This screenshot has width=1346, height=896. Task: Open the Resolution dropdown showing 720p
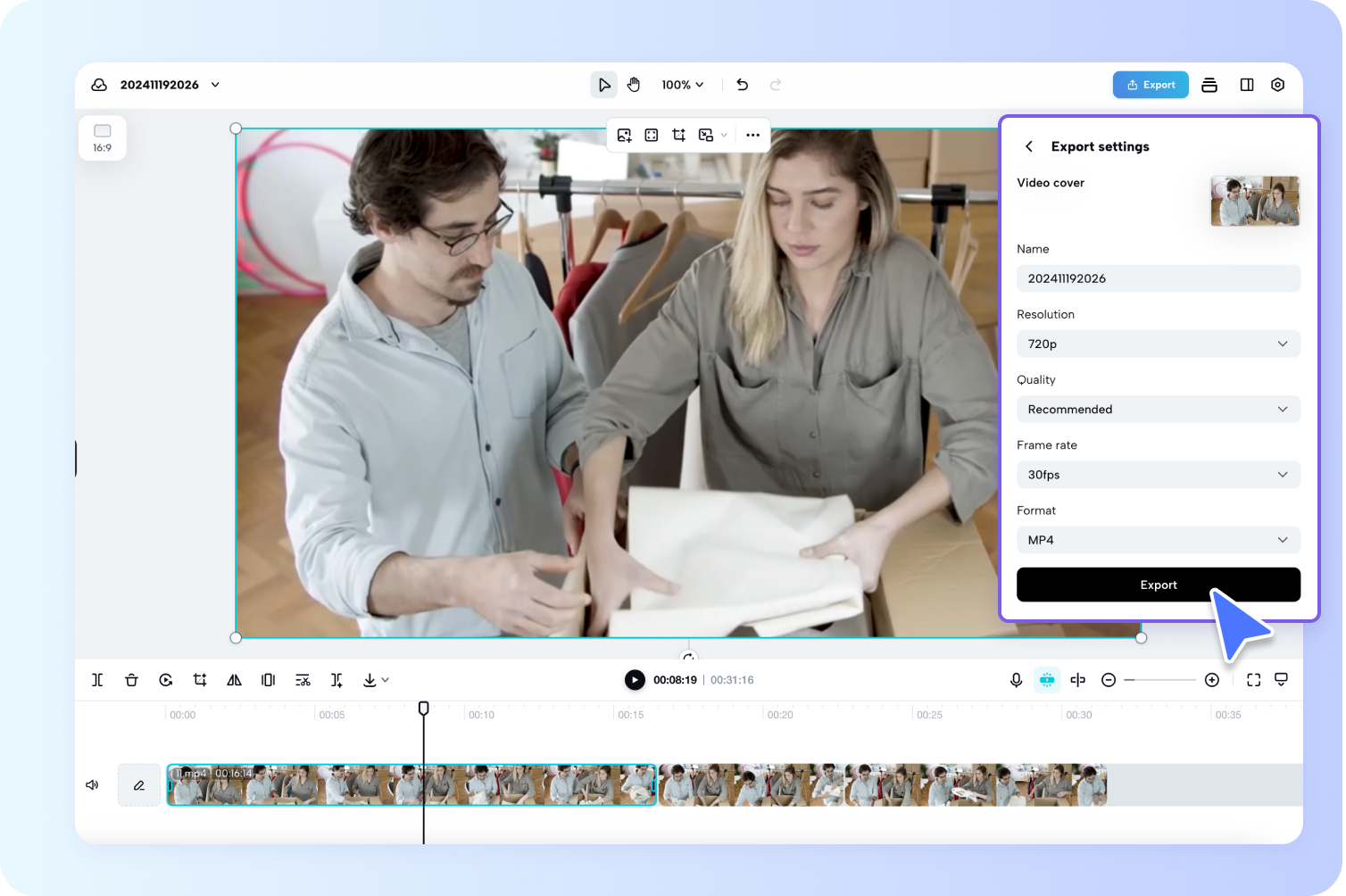click(x=1158, y=344)
